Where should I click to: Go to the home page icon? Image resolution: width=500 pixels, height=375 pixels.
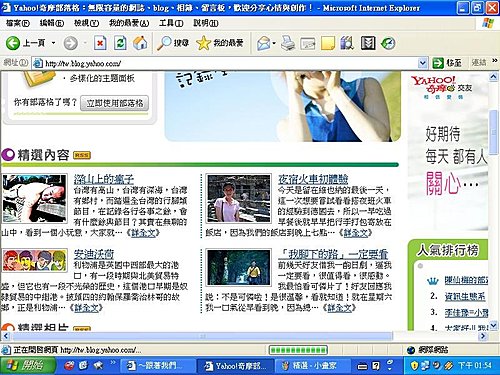[140, 43]
